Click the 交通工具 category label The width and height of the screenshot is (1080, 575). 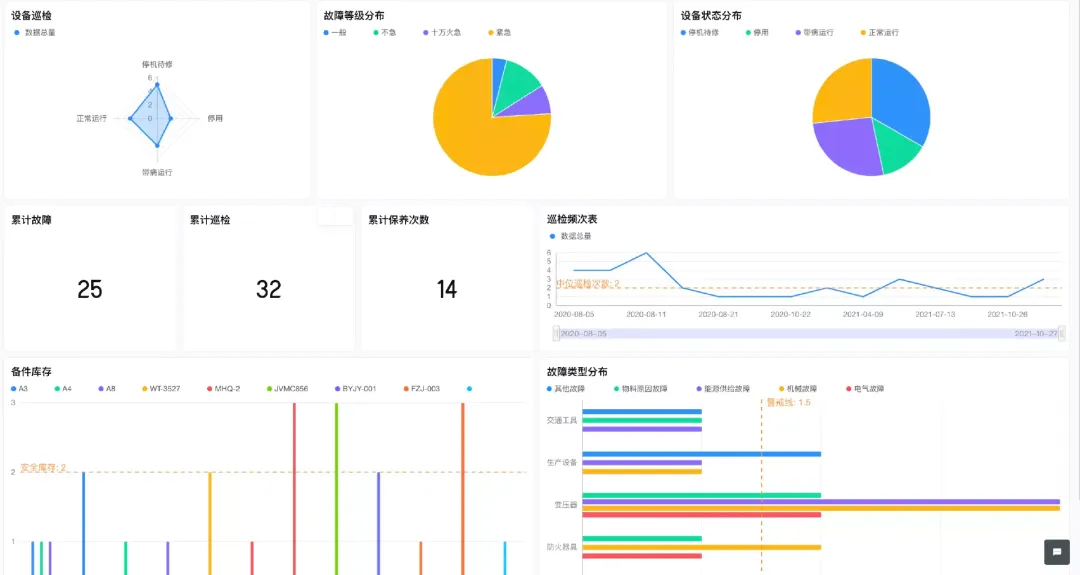[x=561, y=420]
